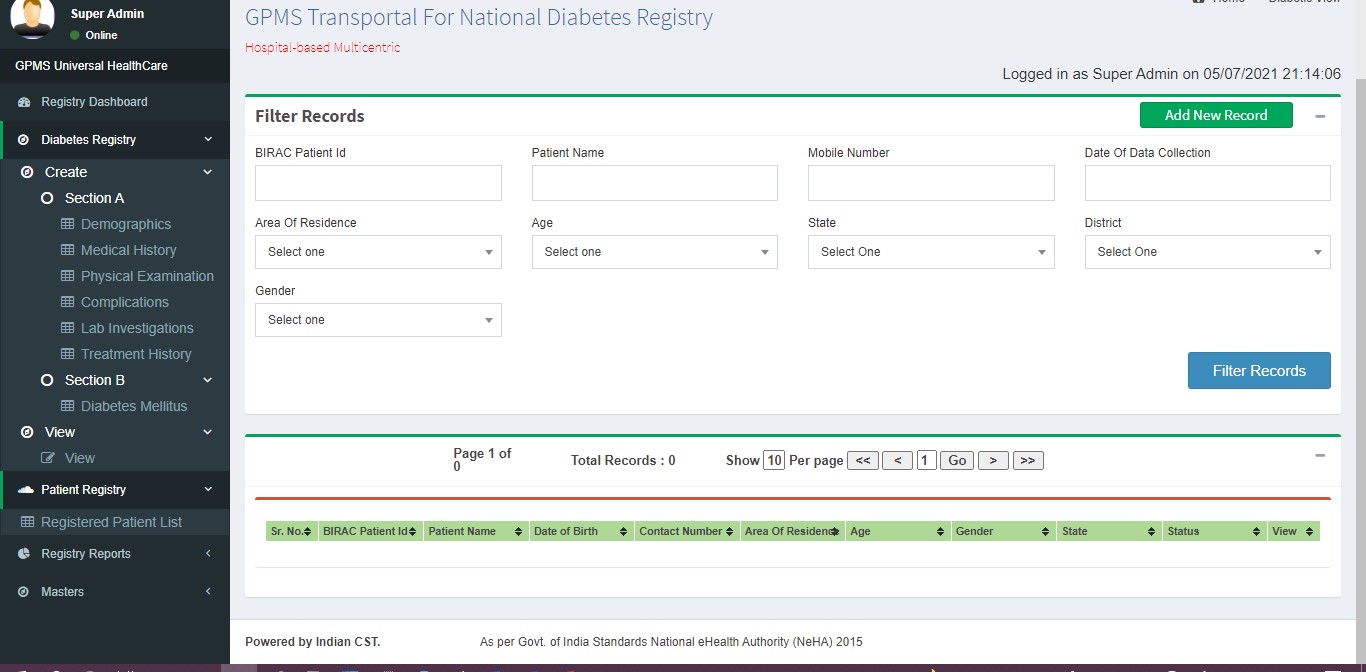Click the edit icon beside View submenu
The image size is (1366, 672).
click(48, 458)
